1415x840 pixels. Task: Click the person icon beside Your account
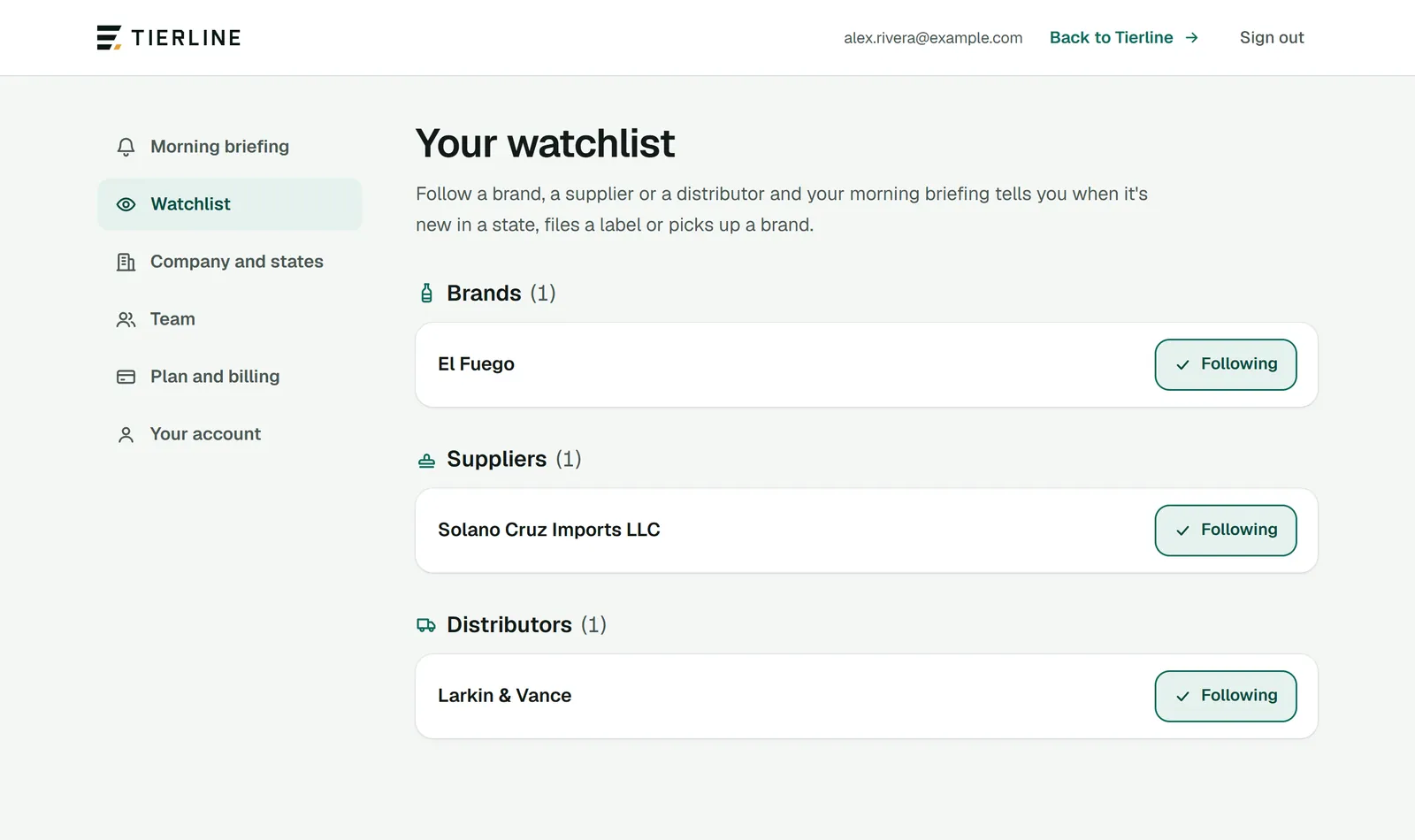click(x=126, y=434)
